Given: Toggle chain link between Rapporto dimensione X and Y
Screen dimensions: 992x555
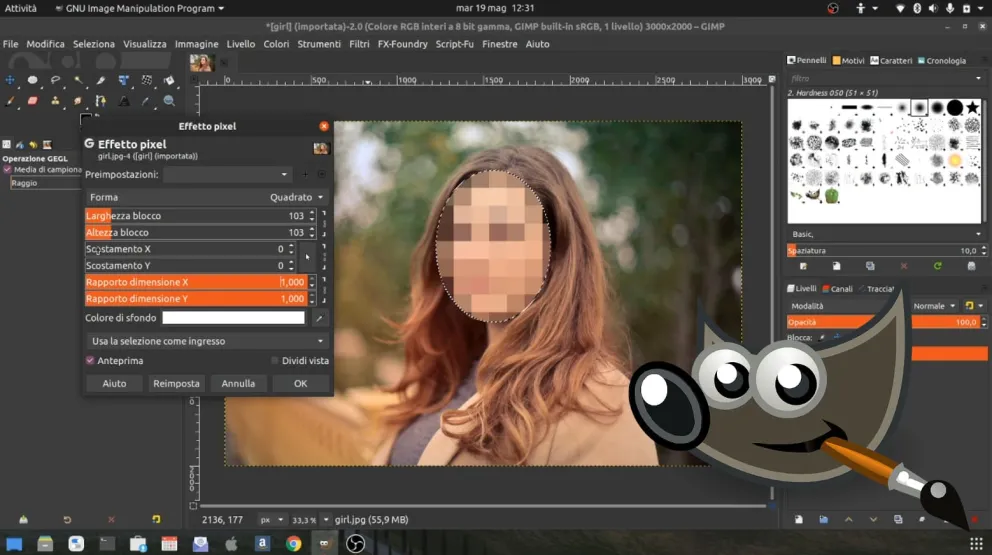Looking at the screenshot, I should tap(324, 290).
